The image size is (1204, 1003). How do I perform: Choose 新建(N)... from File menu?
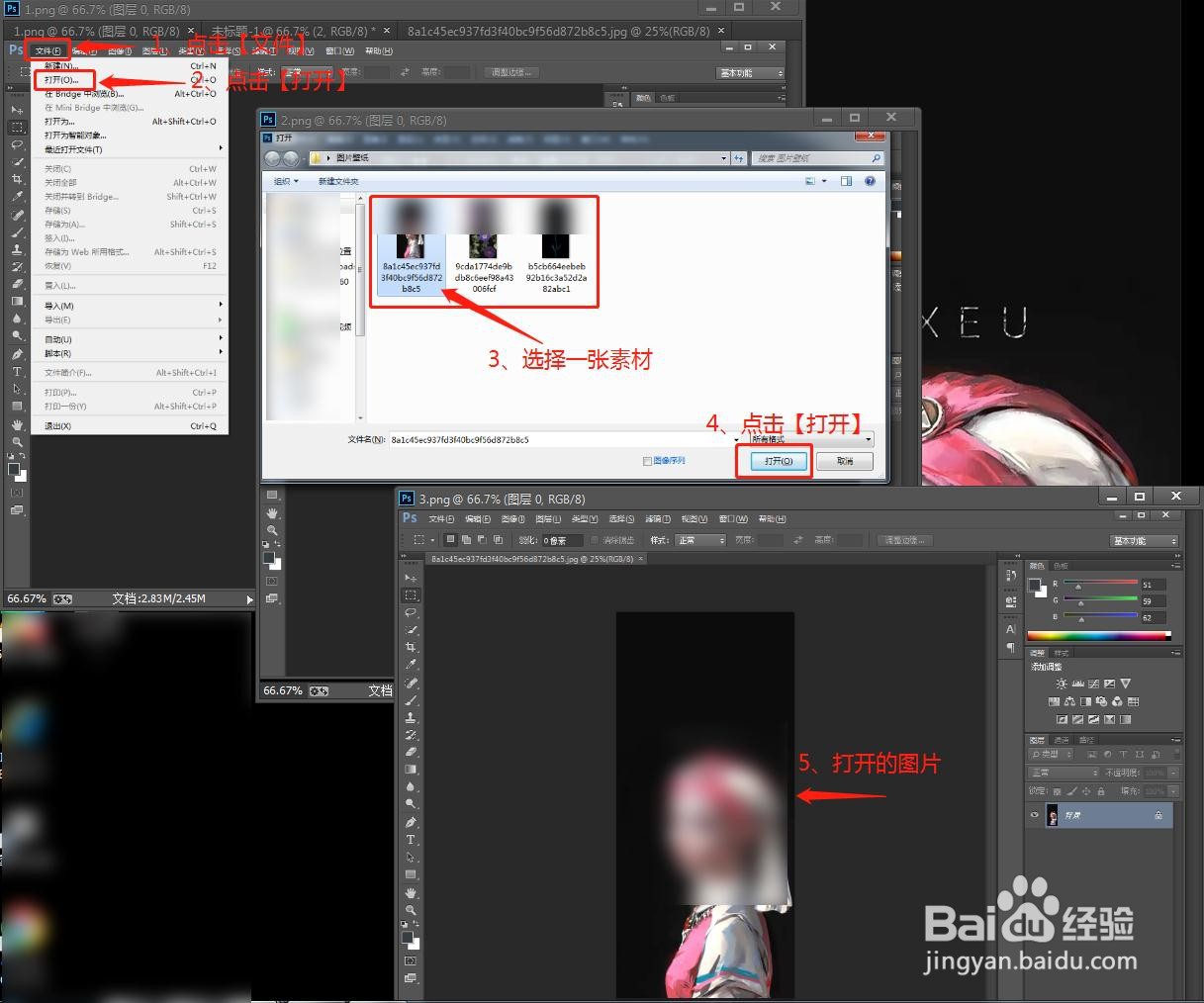pyautogui.click(x=132, y=66)
